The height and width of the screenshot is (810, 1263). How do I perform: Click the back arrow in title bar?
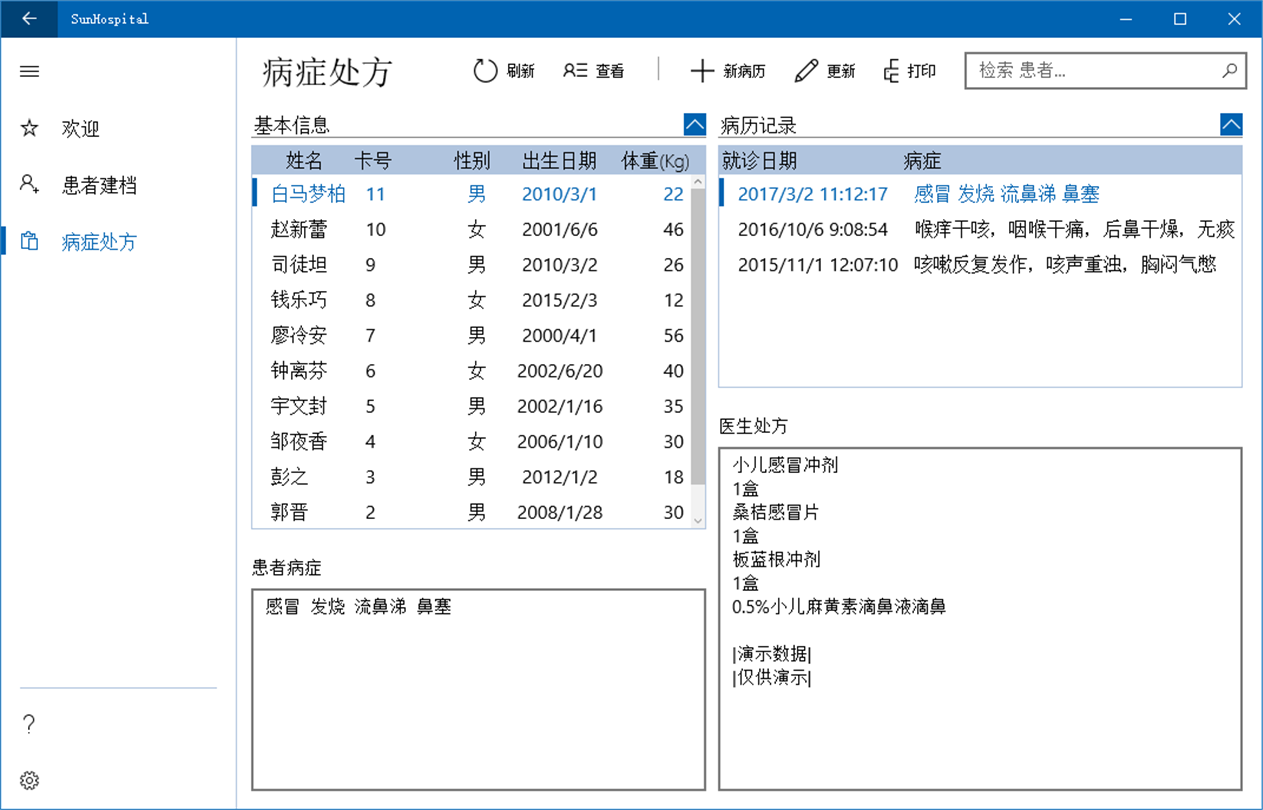coord(29,18)
